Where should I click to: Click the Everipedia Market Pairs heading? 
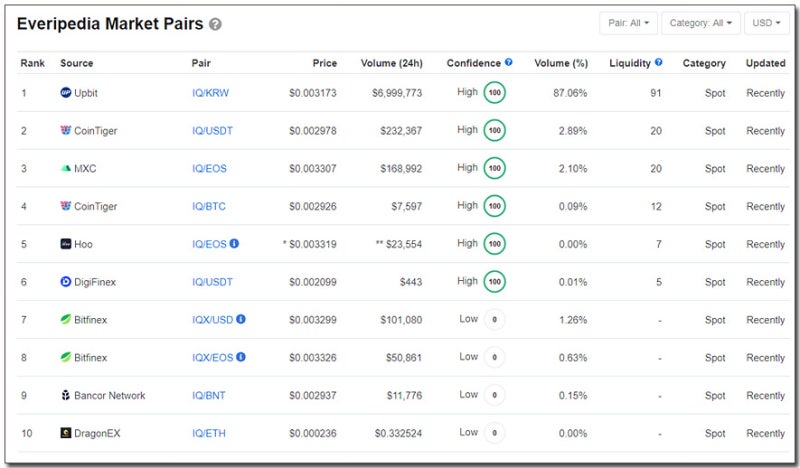[110, 23]
